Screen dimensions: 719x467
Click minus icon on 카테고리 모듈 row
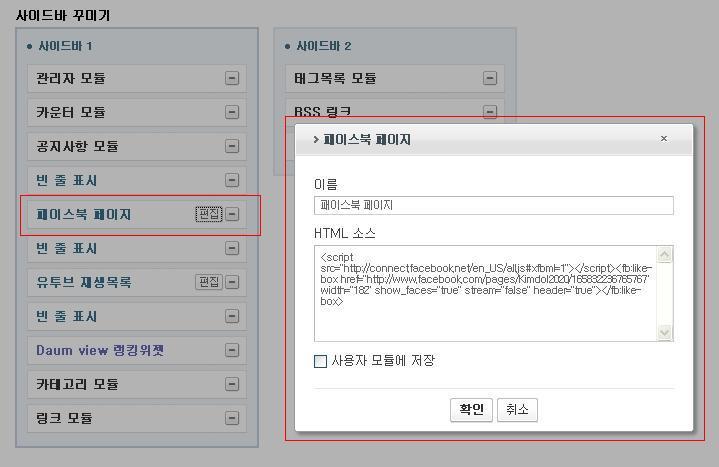[x=232, y=384]
